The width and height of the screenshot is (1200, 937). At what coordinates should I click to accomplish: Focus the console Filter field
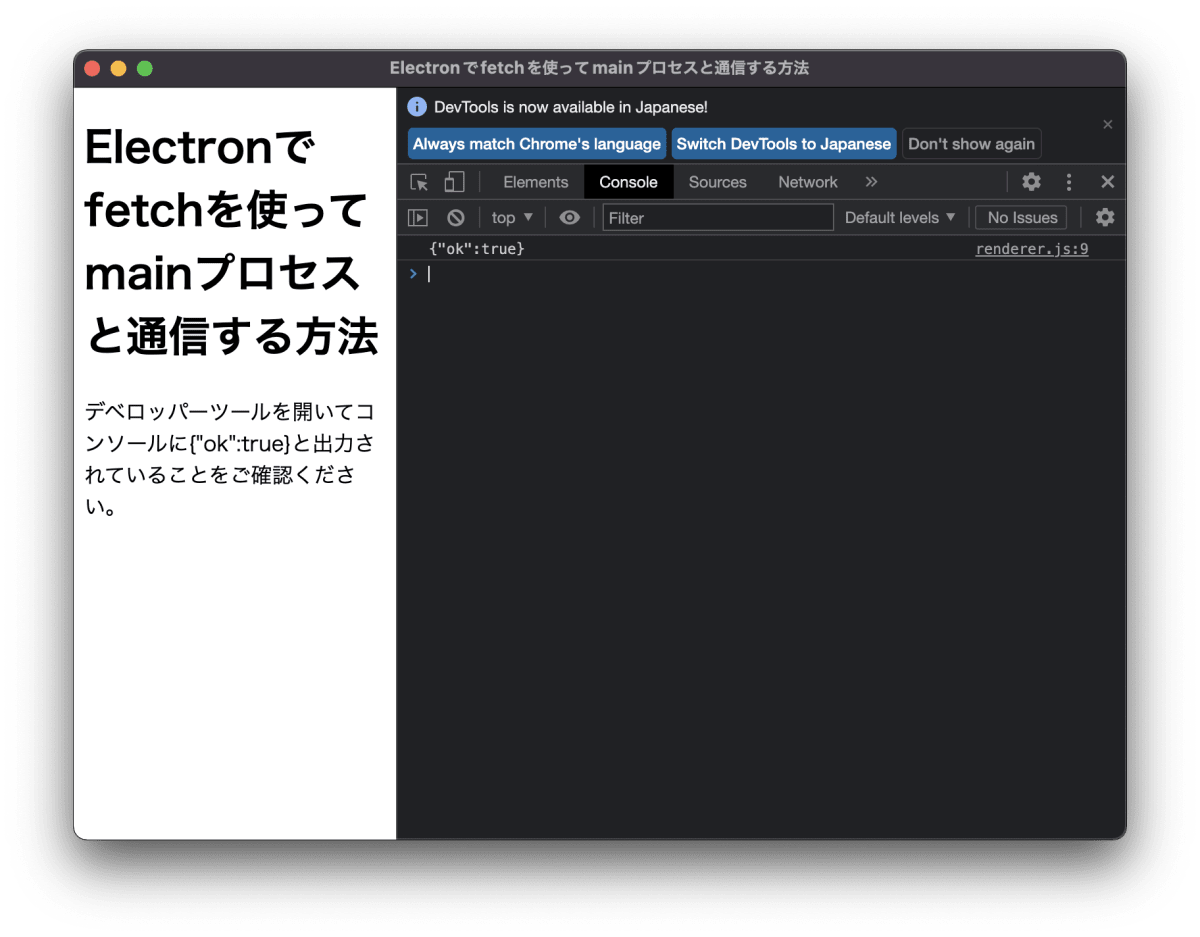point(718,217)
